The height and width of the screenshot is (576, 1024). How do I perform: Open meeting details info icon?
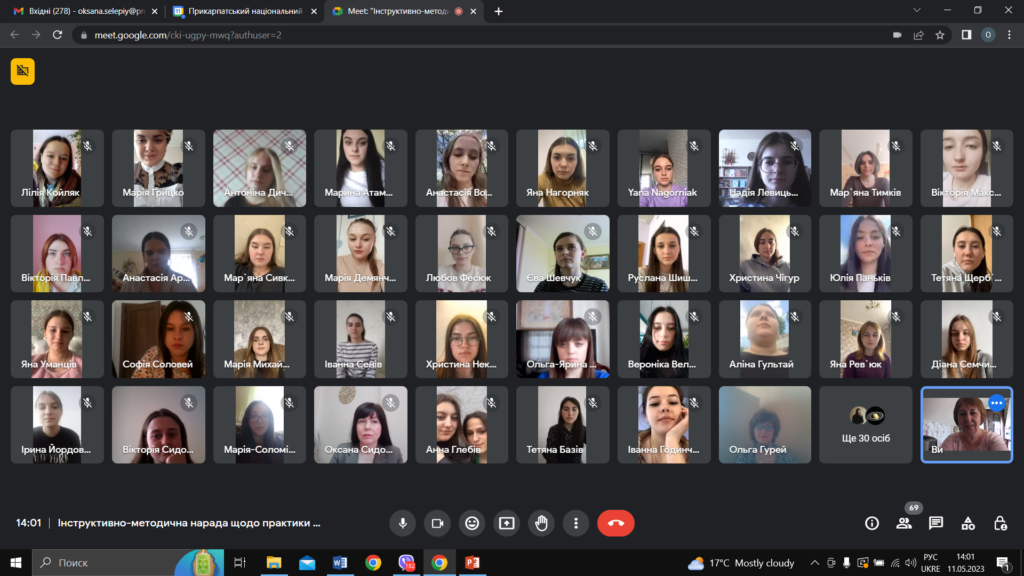point(872,523)
